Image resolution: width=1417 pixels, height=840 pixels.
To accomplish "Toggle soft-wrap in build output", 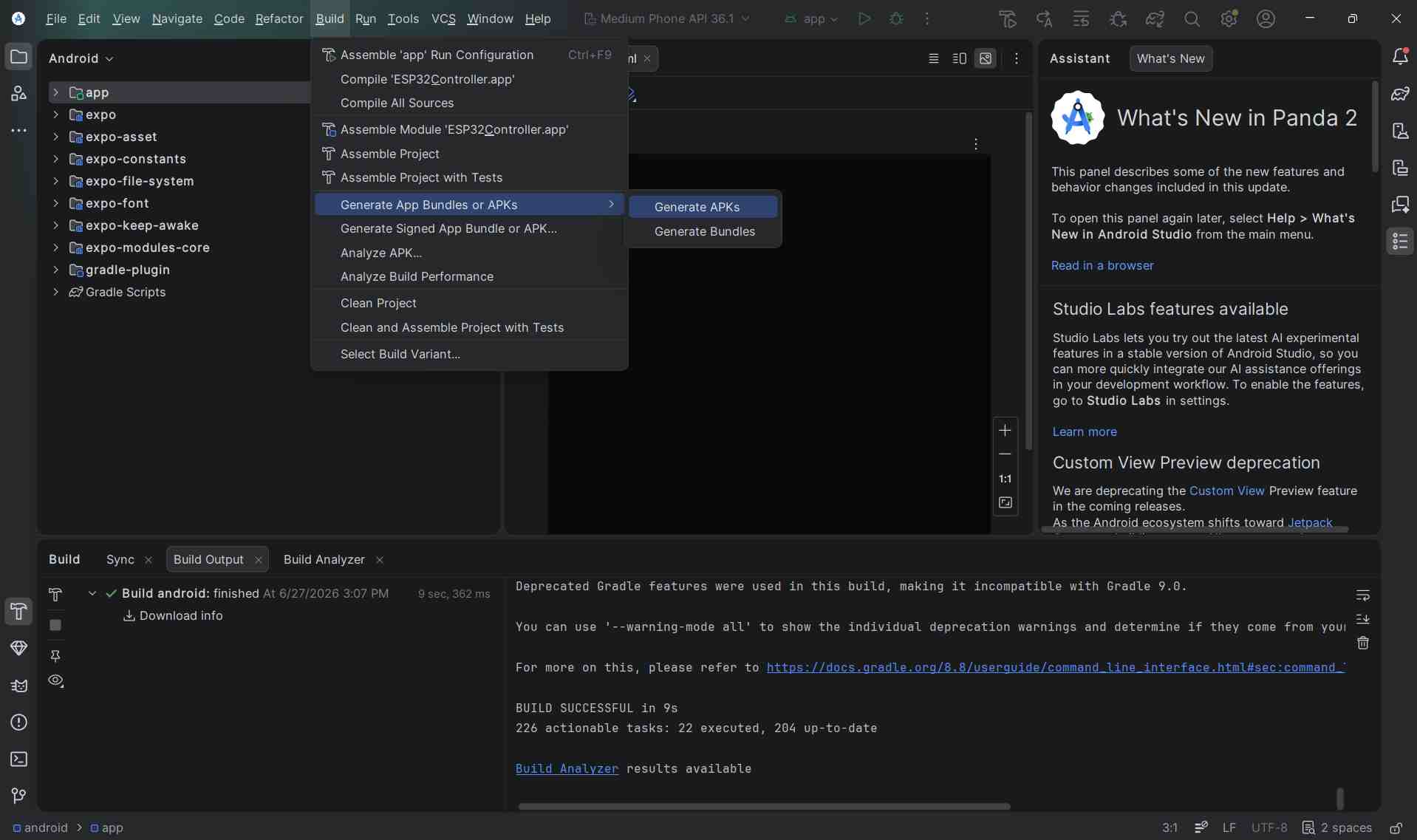I will click(1363, 595).
